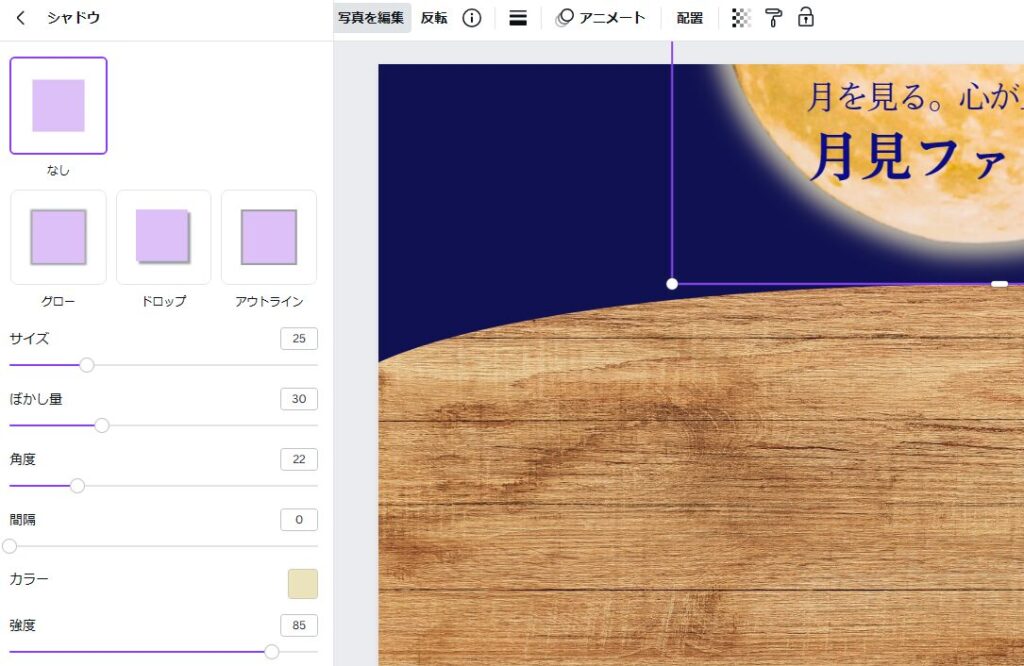Click the transparency checkerboard icon

(741, 18)
